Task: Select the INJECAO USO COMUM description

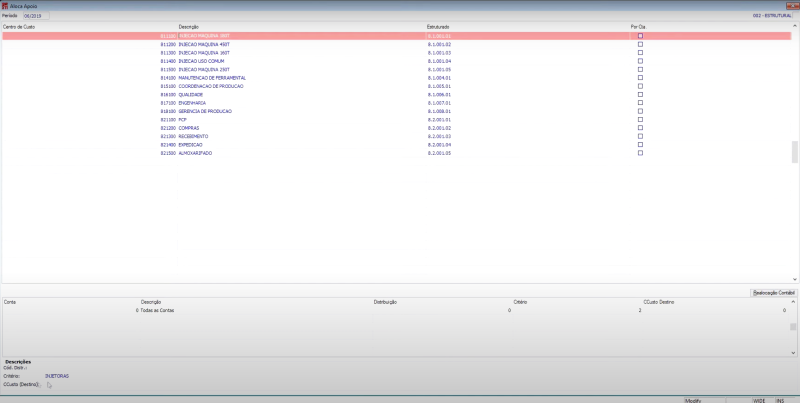Action: click(201, 61)
